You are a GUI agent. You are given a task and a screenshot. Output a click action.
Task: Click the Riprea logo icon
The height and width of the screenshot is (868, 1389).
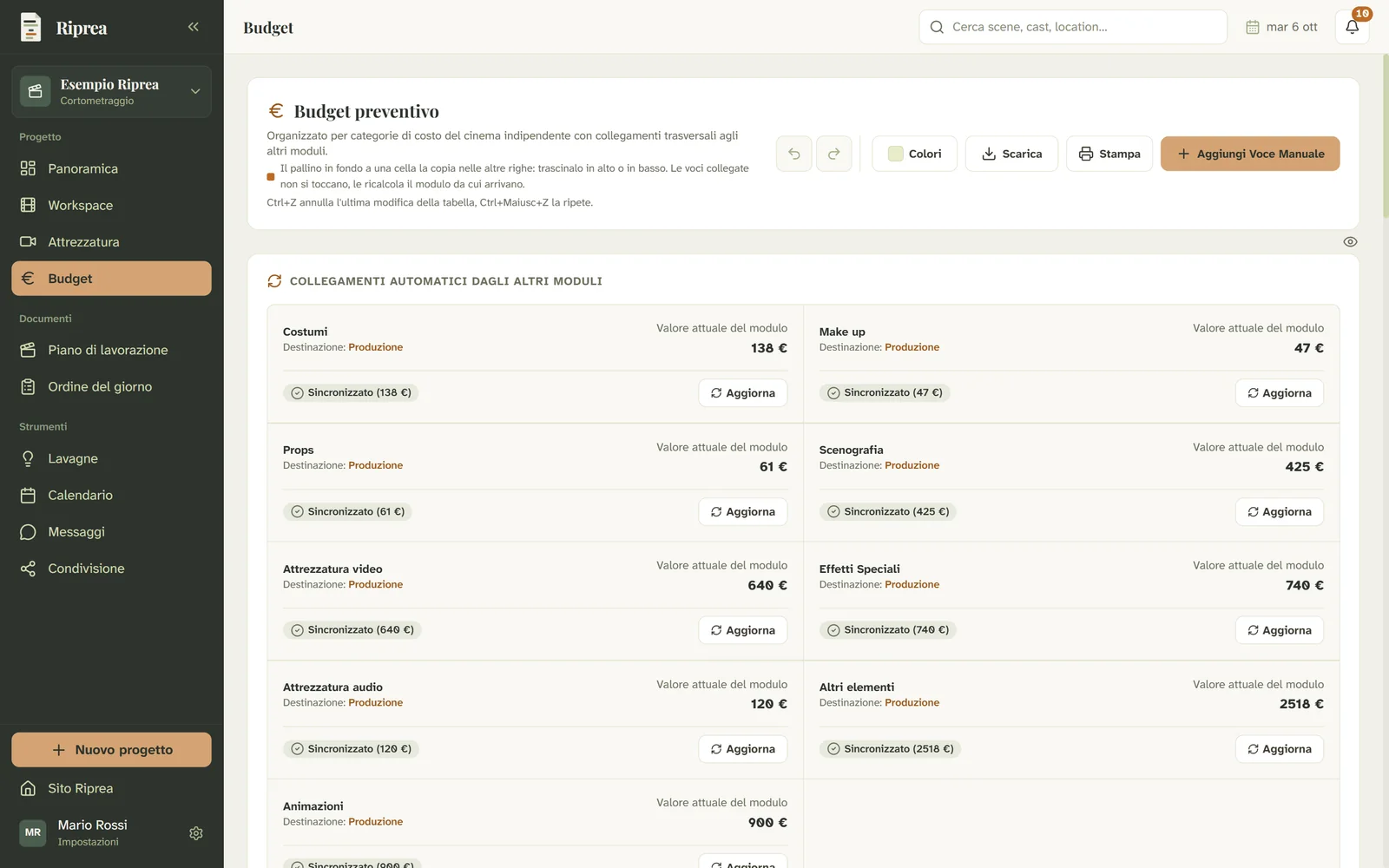30,27
